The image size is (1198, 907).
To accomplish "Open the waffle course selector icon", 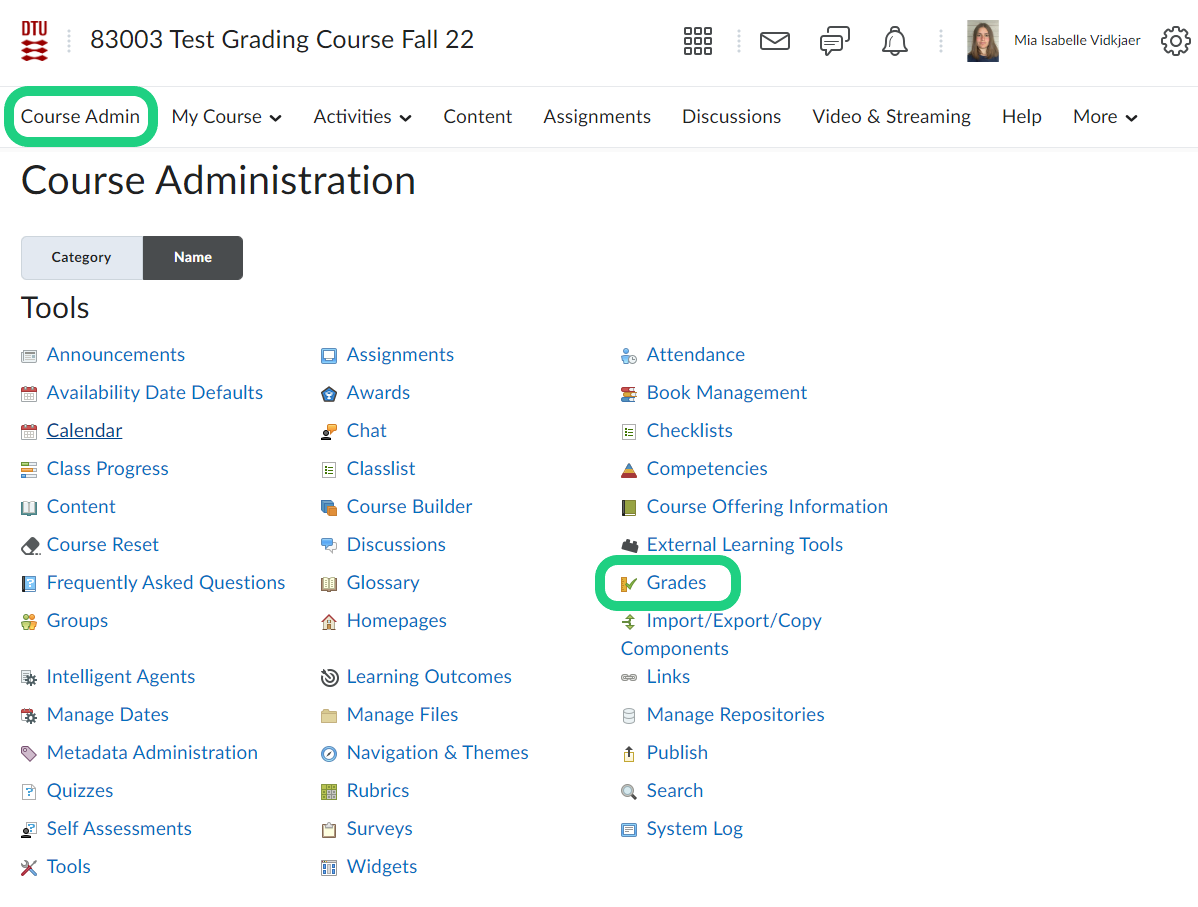I will tap(697, 41).
